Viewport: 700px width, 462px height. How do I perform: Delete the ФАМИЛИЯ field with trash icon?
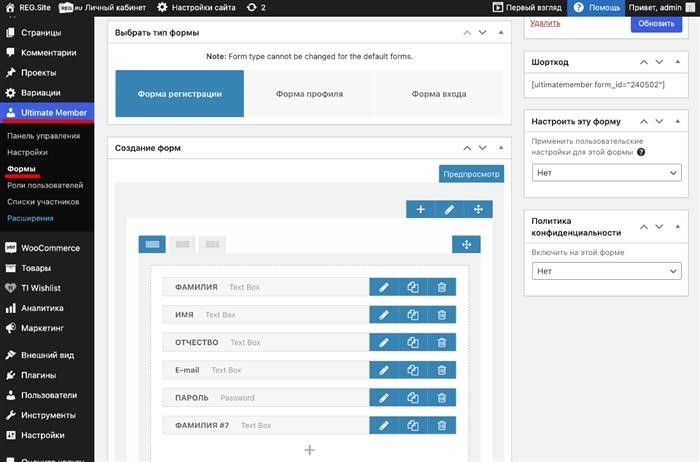click(442, 287)
